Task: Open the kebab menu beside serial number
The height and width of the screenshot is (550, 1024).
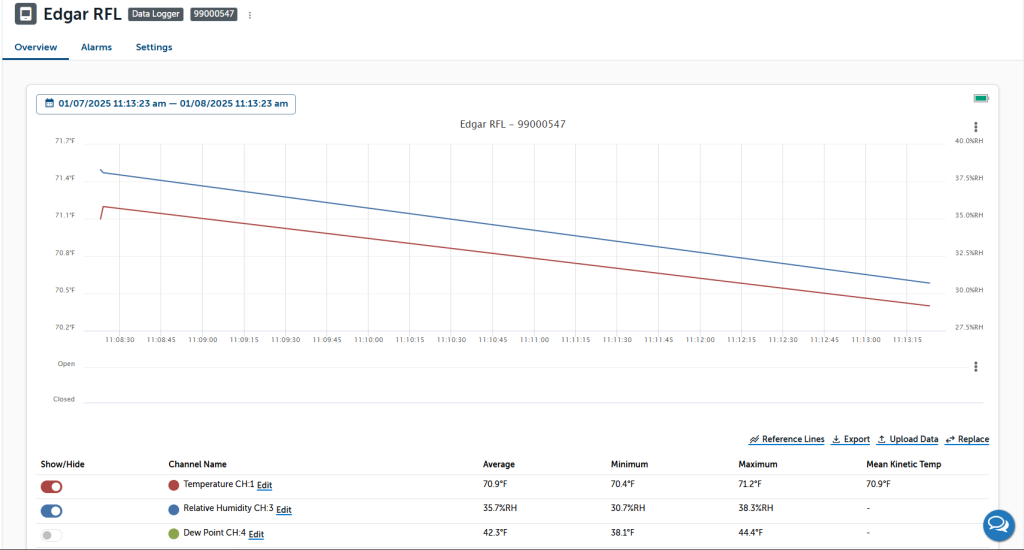Action: (250, 15)
